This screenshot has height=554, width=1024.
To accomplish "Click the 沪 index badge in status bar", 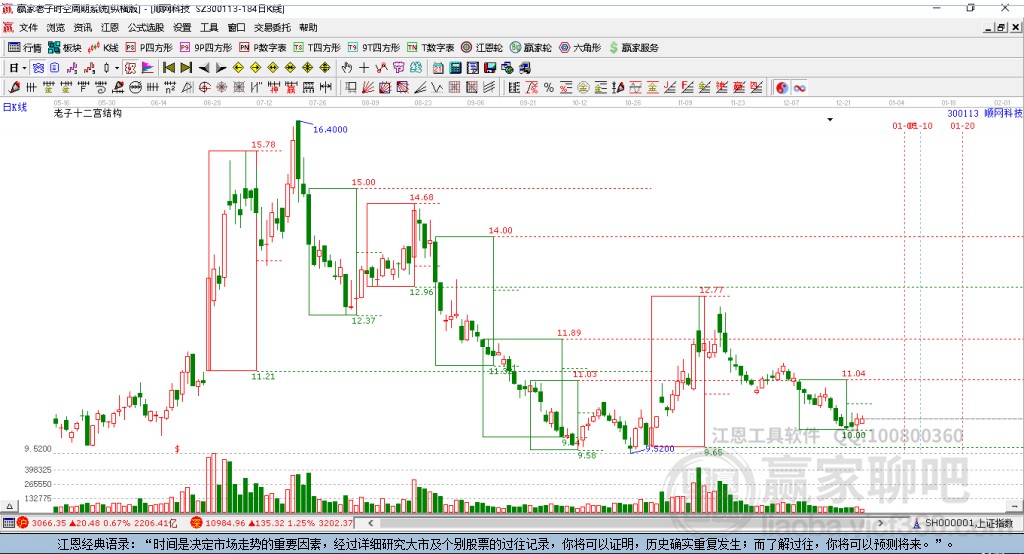I will point(23,523).
